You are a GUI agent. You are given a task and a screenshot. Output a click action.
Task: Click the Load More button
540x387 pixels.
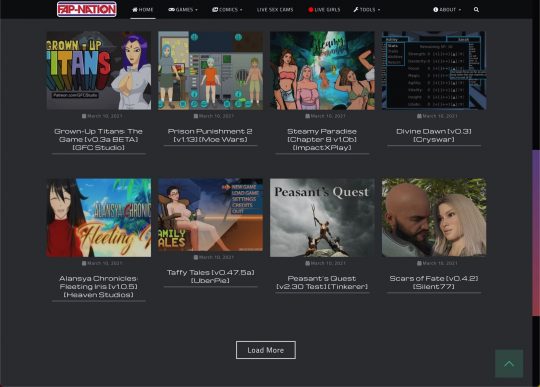266,350
